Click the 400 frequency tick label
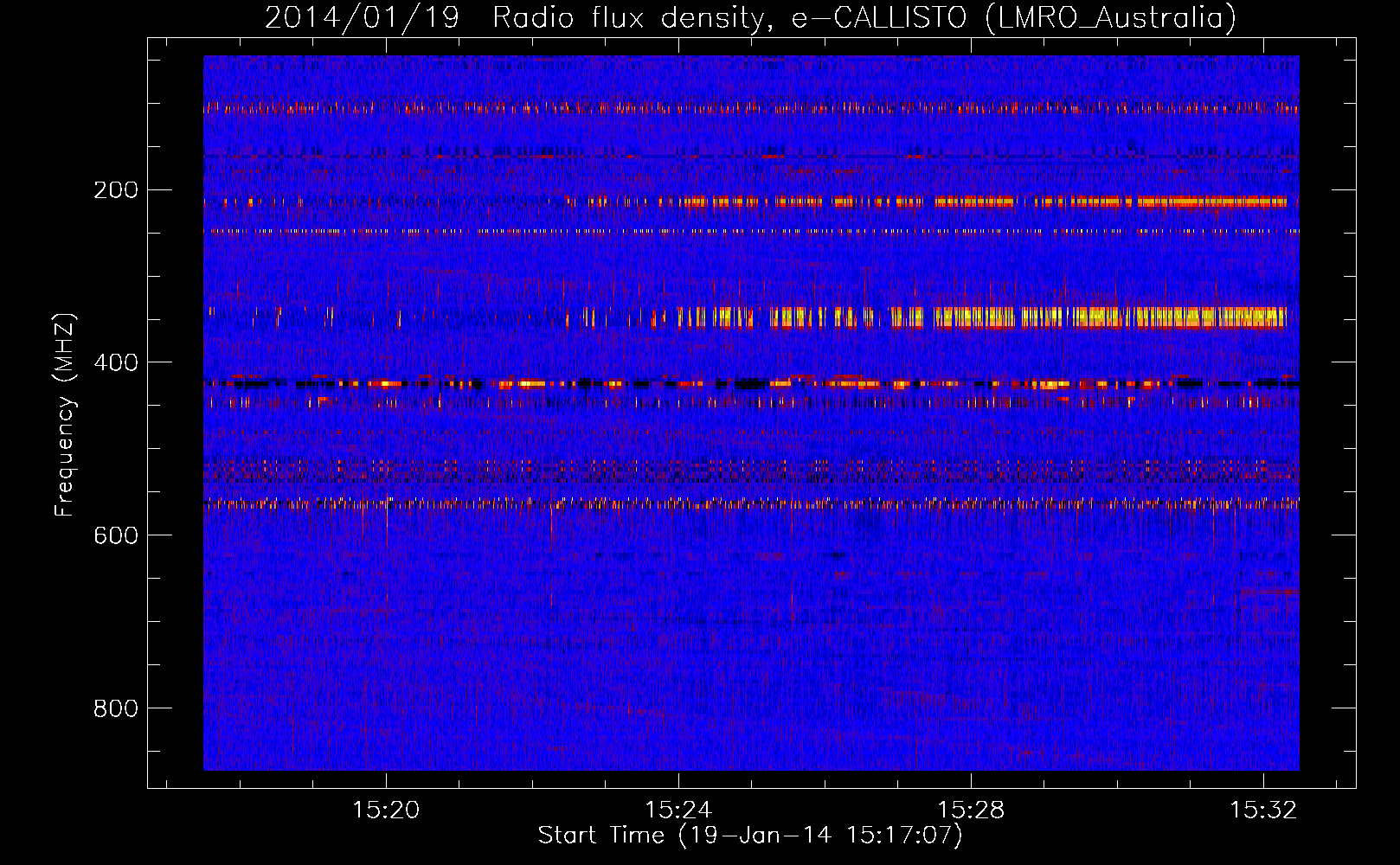The width and height of the screenshot is (1400, 865). coord(116,362)
